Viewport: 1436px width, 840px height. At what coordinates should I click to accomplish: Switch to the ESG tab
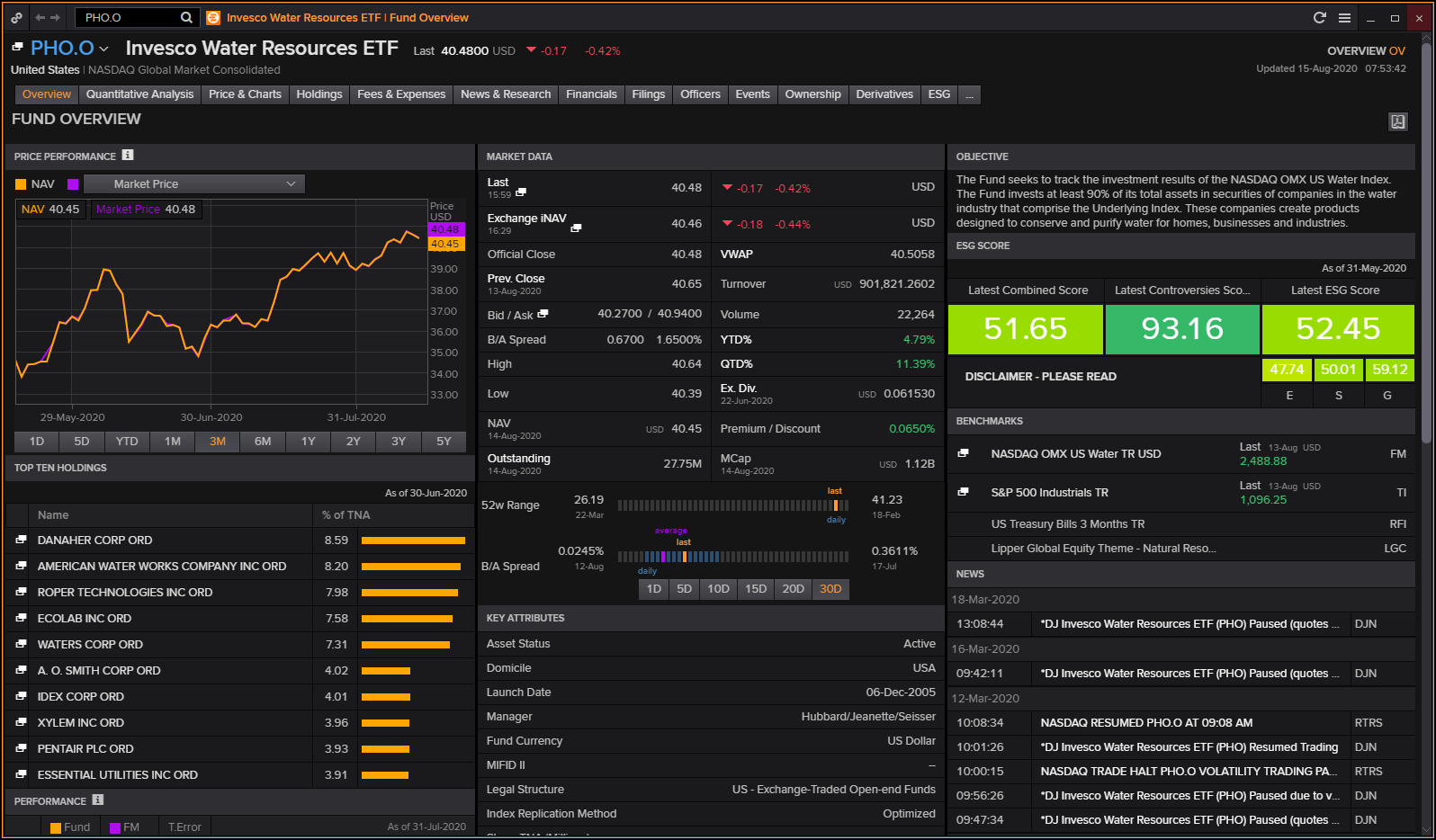coord(939,94)
